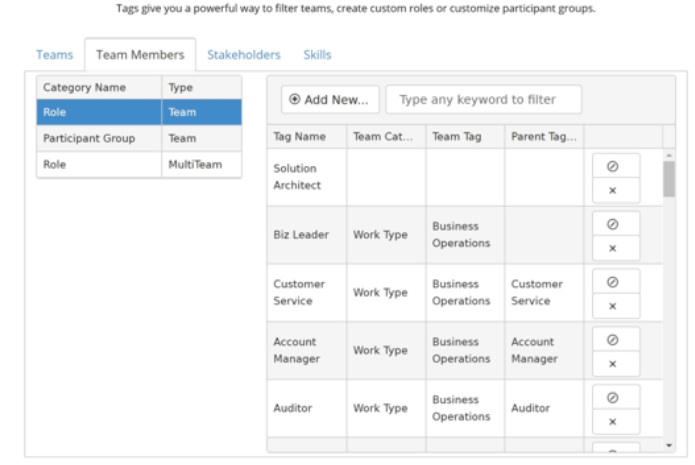The width and height of the screenshot is (695, 465).
Task: Click the MultiTeam type cell
Action: point(202,164)
